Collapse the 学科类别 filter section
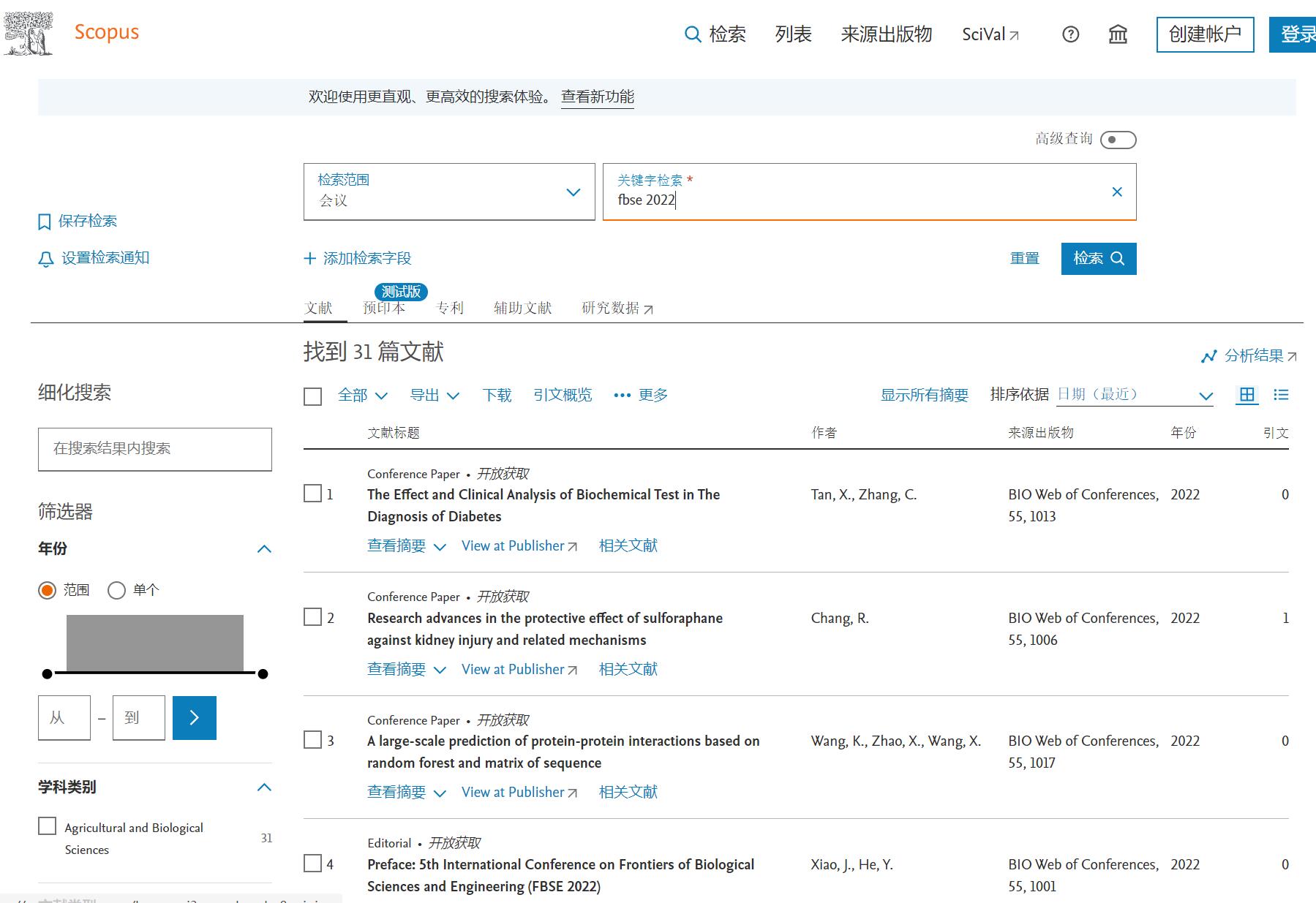 pos(265,787)
